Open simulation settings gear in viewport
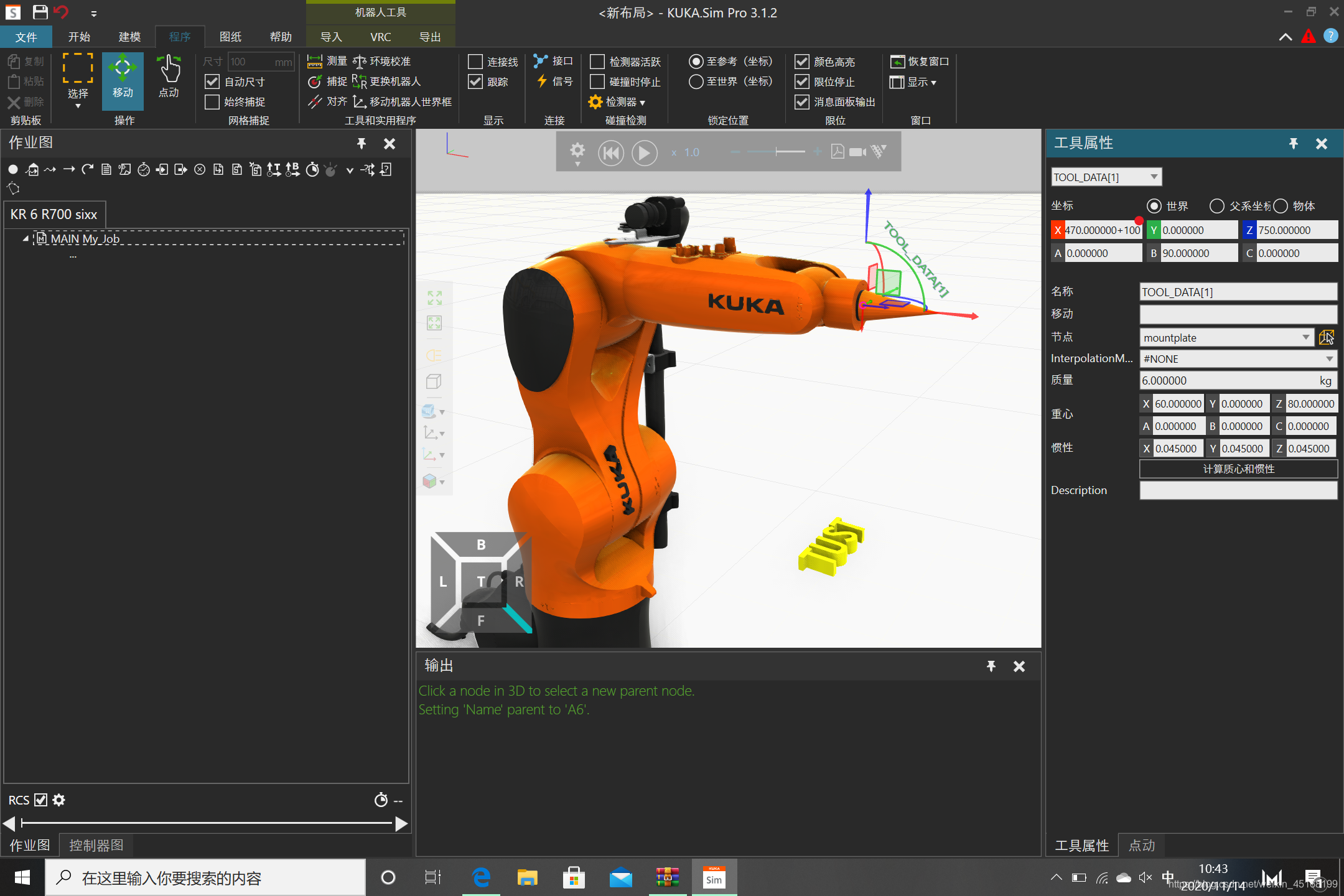Image resolution: width=1344 pixels, height=896 pixels. pos(577,151)
